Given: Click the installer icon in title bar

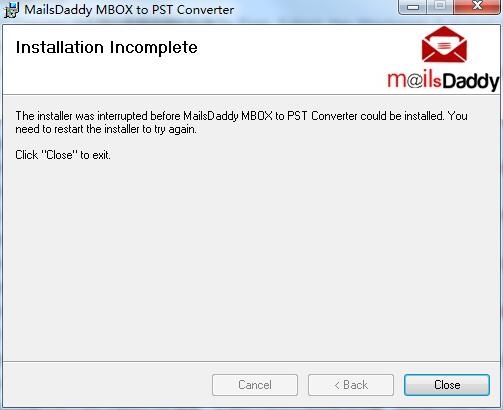Looking at the screenshot, I should point(11,10).
